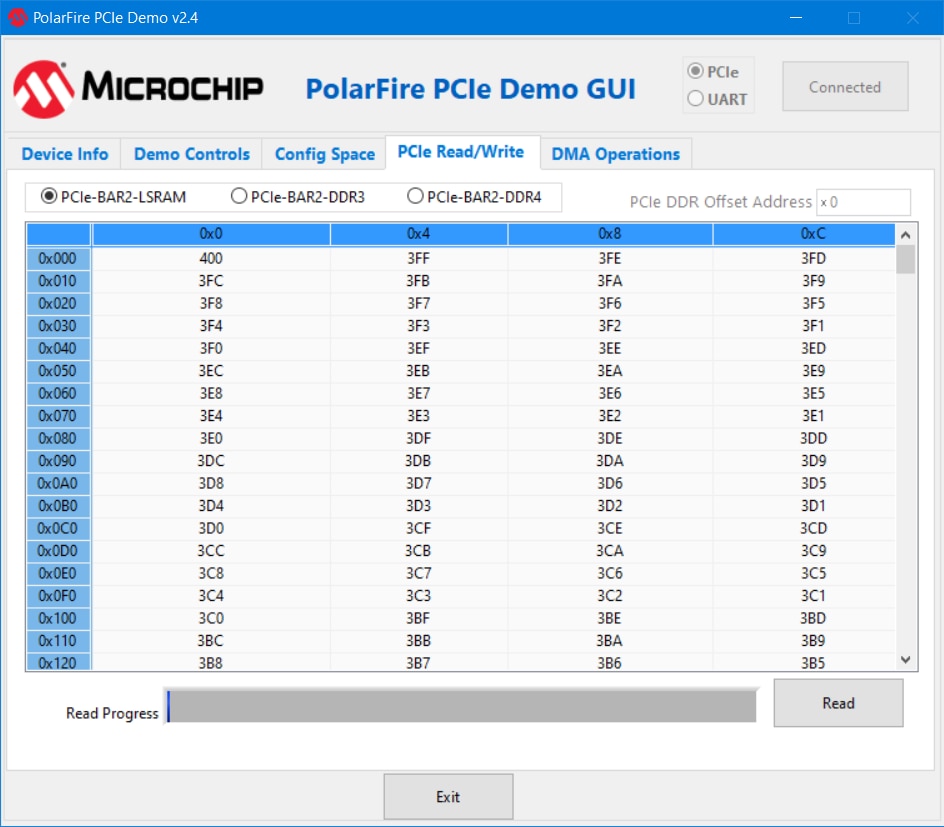Screen dimensions: 944x827
Task: Click the 0xC column header
Action: [804, 234]
